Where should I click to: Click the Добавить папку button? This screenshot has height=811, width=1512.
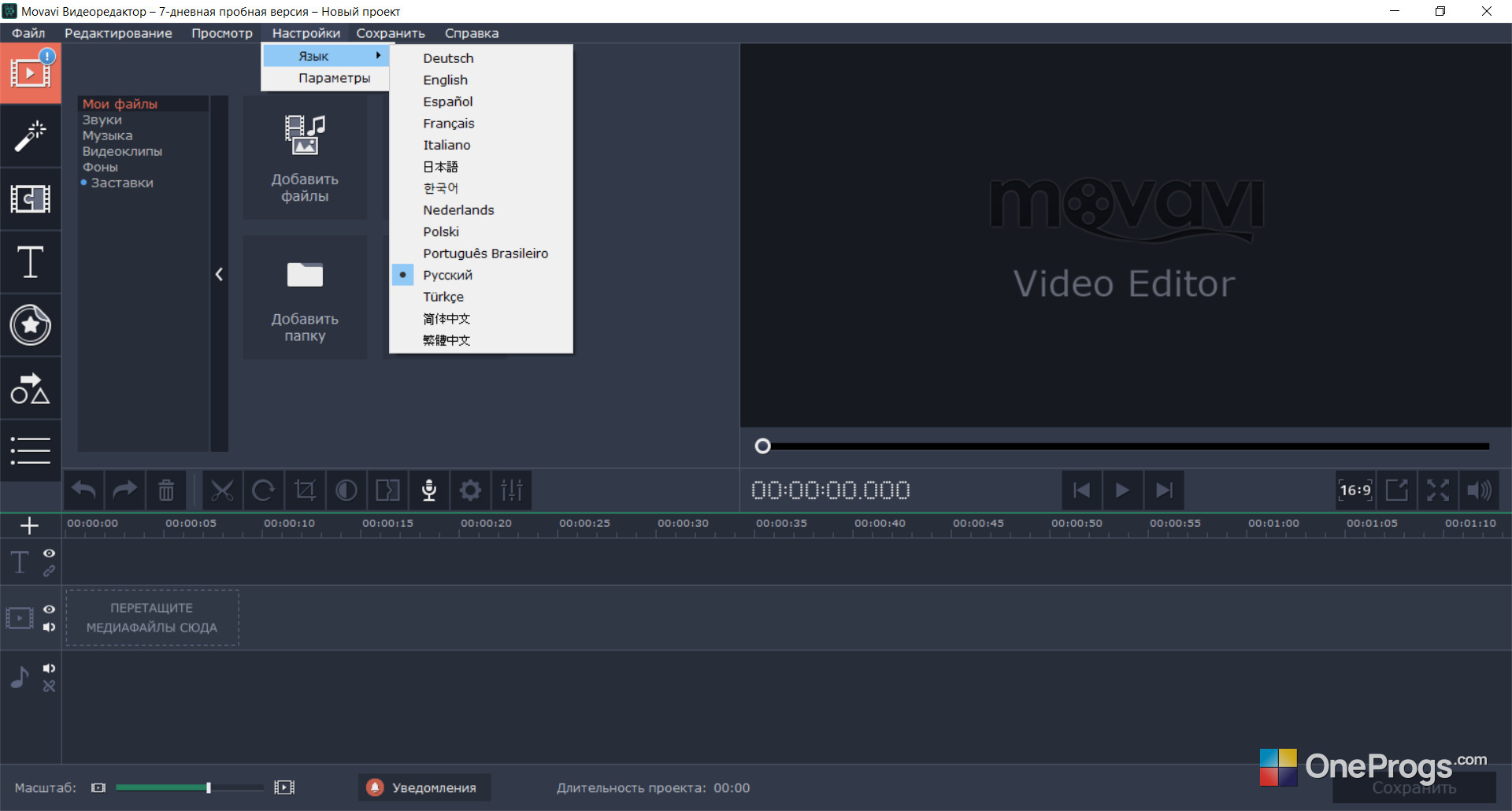pos(305,298)
